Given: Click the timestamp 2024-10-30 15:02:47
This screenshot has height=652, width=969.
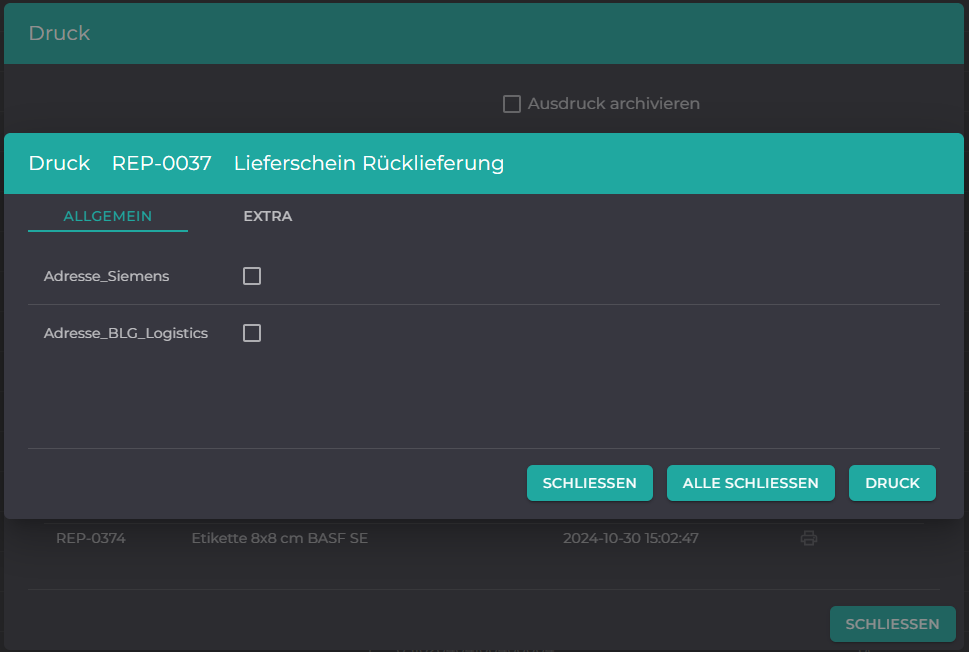Looking at the screenshot, I should (630, 538).
